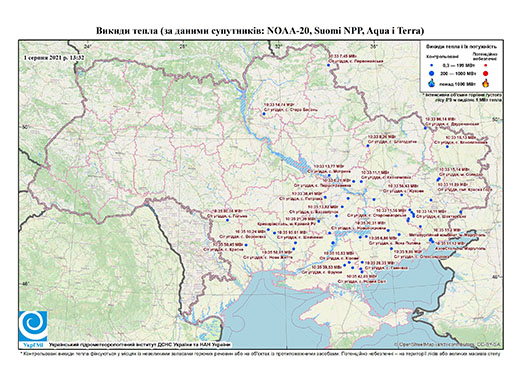
Task: Click the UkrHMI spiral logo
Action: pyautogui.click(x=33, y=326)
